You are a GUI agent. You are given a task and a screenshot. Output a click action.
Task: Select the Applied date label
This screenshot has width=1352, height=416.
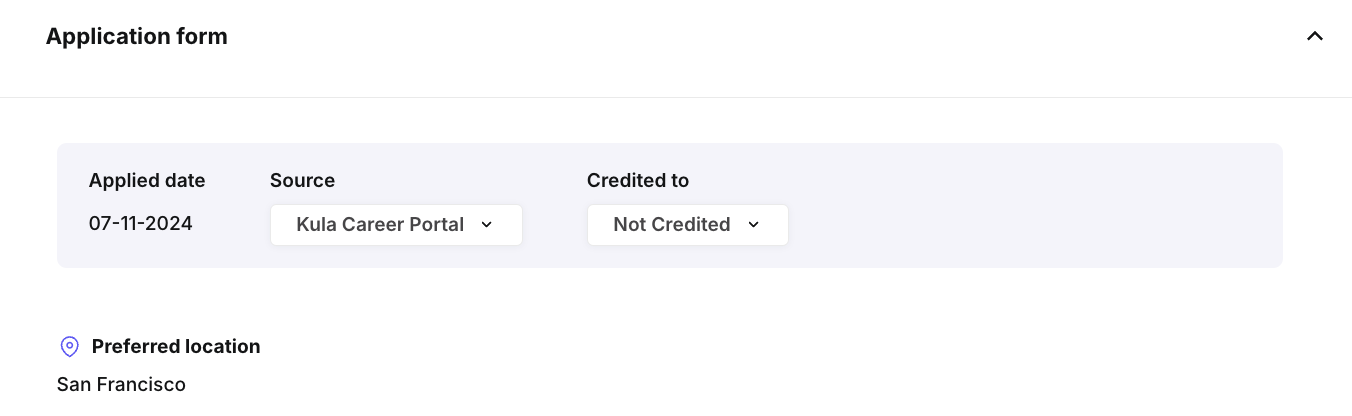click(x=147, y=181)
